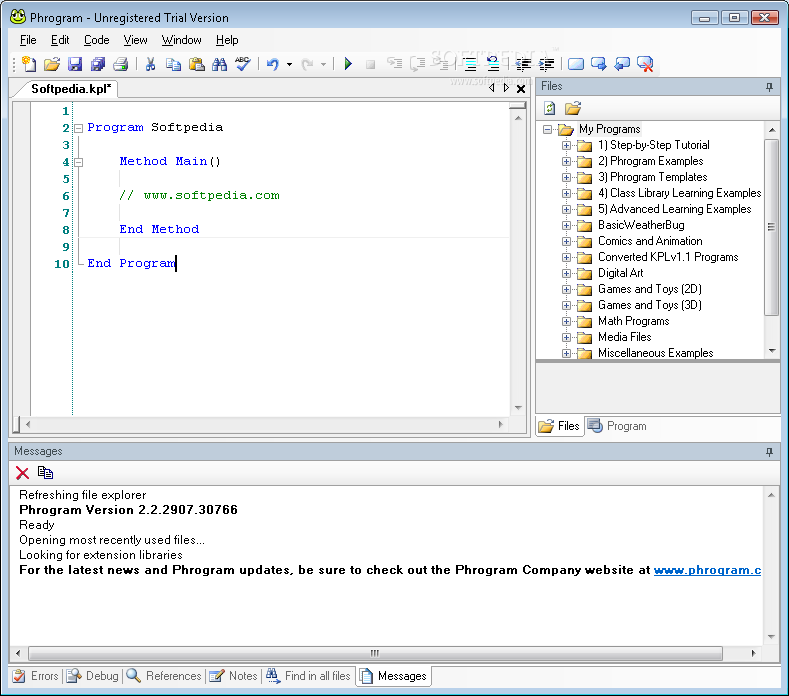Click the comment lines toolbar icon
Image resolution: width=789 pixels, height=696 pixels.
point(470,64)
